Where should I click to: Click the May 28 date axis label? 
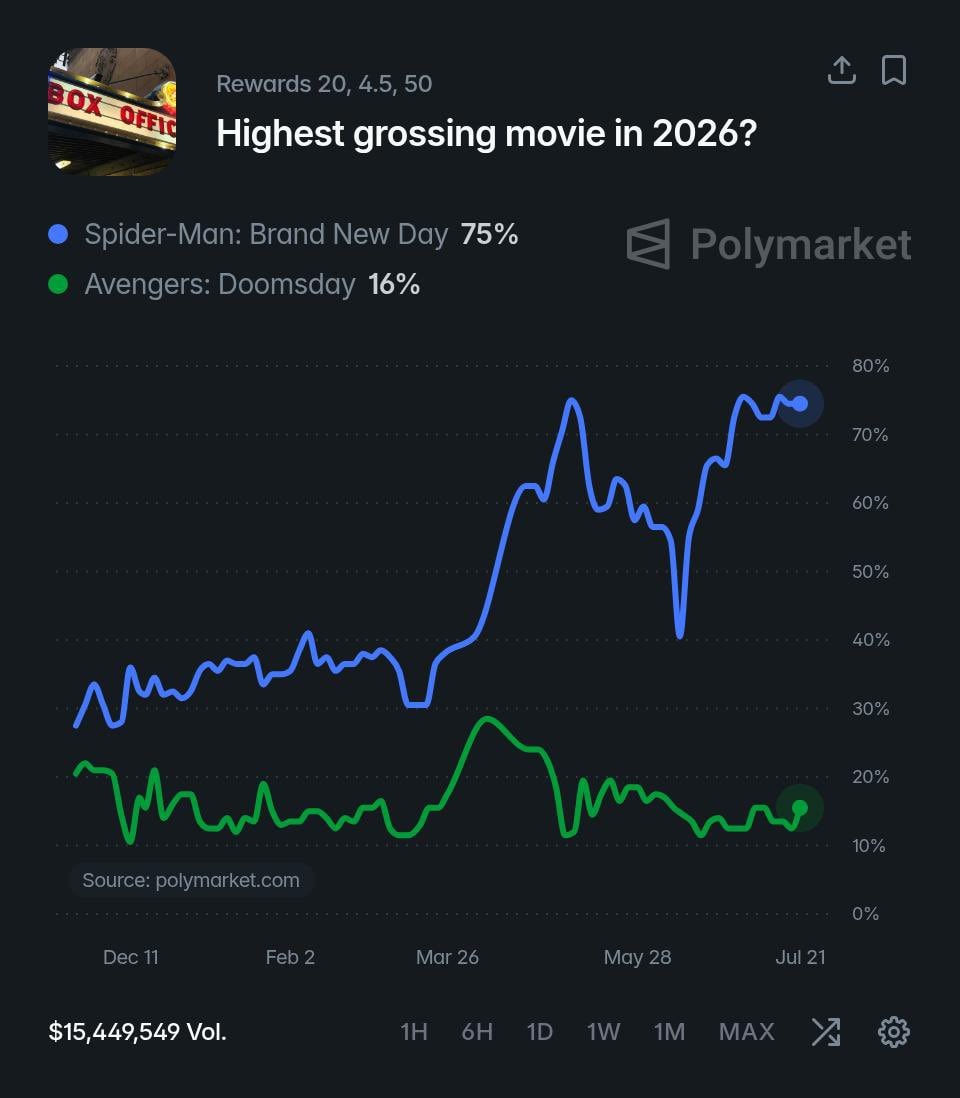[x=637, y=957]
